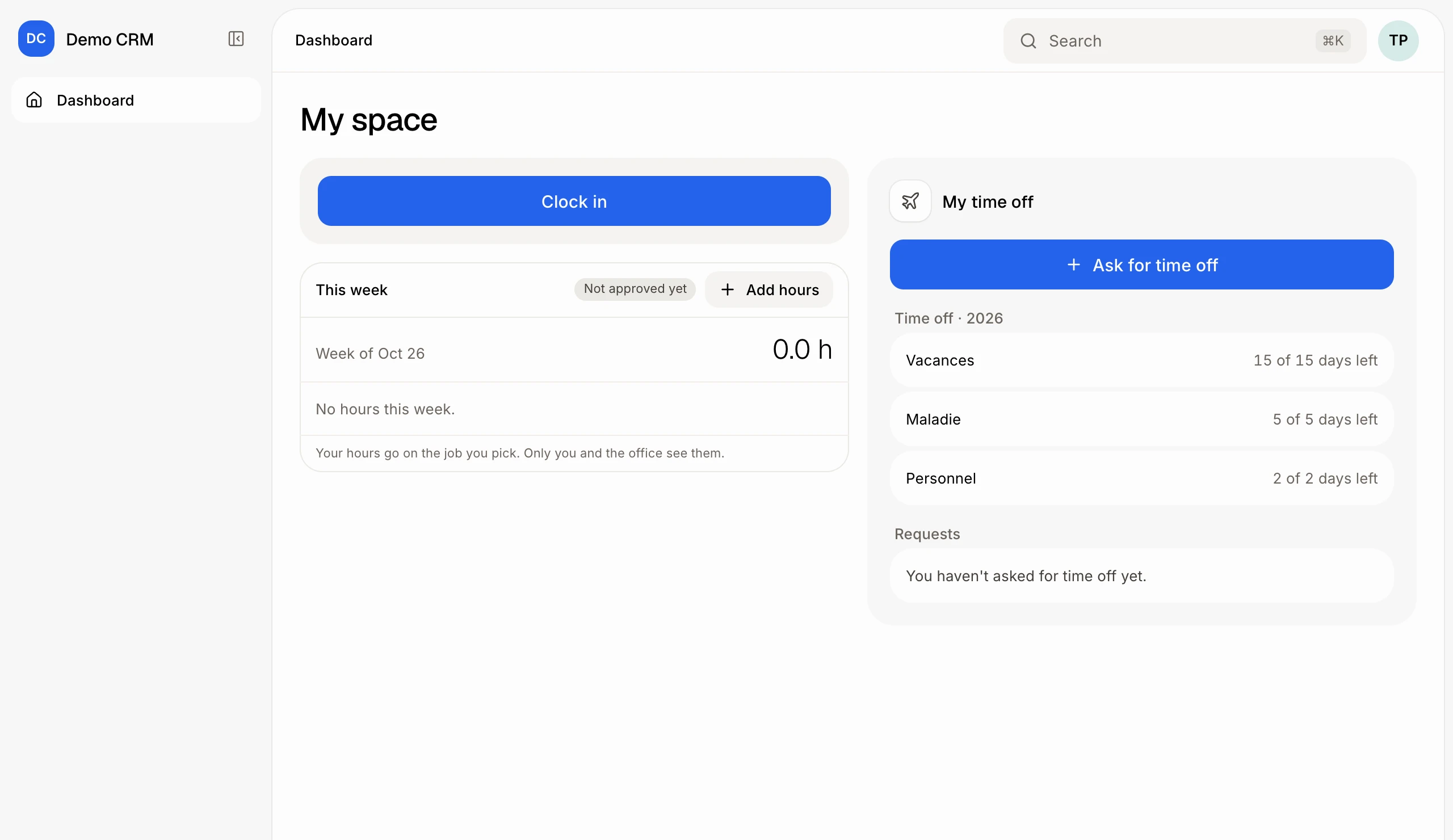Screen dimensions: 1453x840
Task: Open the TP user avatar menu
Action: 1397,41
